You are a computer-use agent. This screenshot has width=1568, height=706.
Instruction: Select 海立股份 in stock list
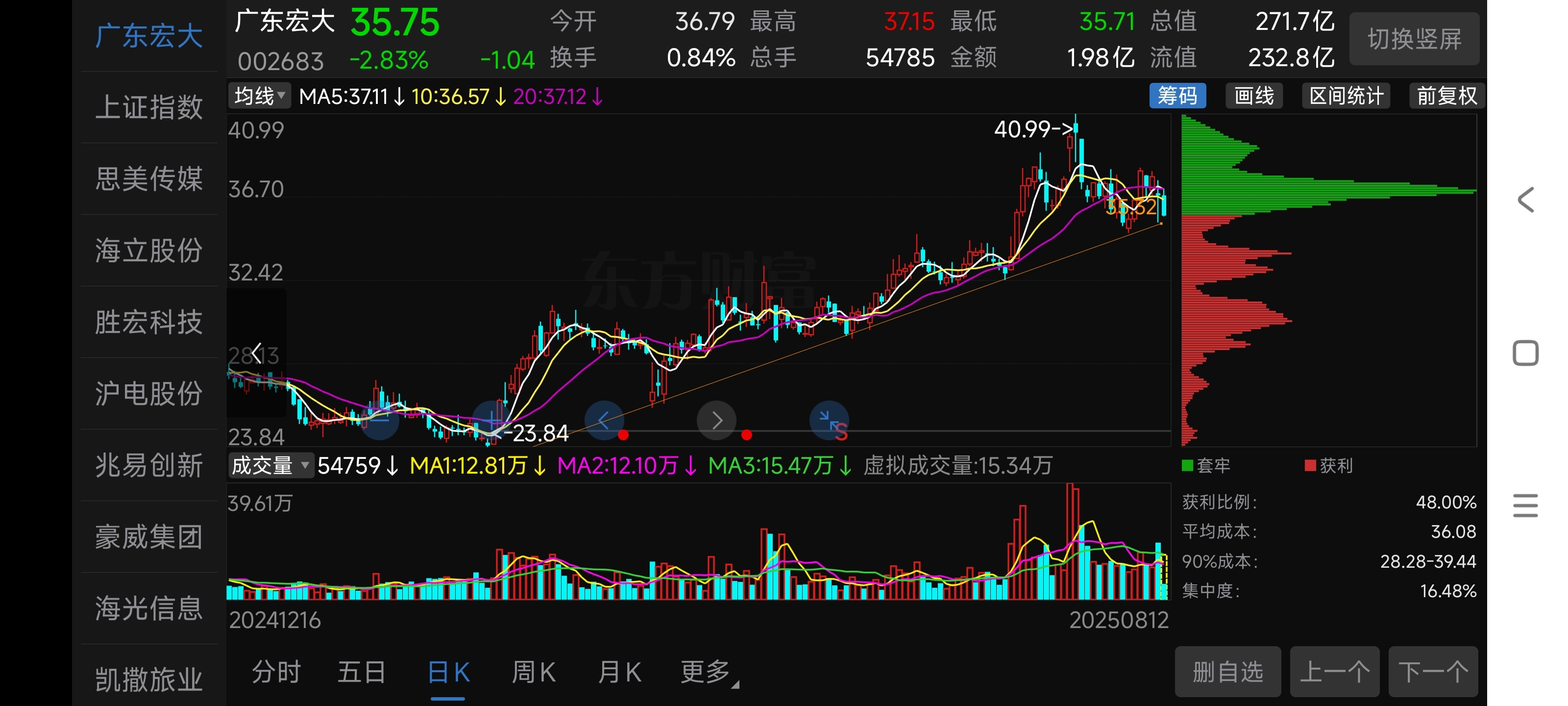[x=149, y=251]
